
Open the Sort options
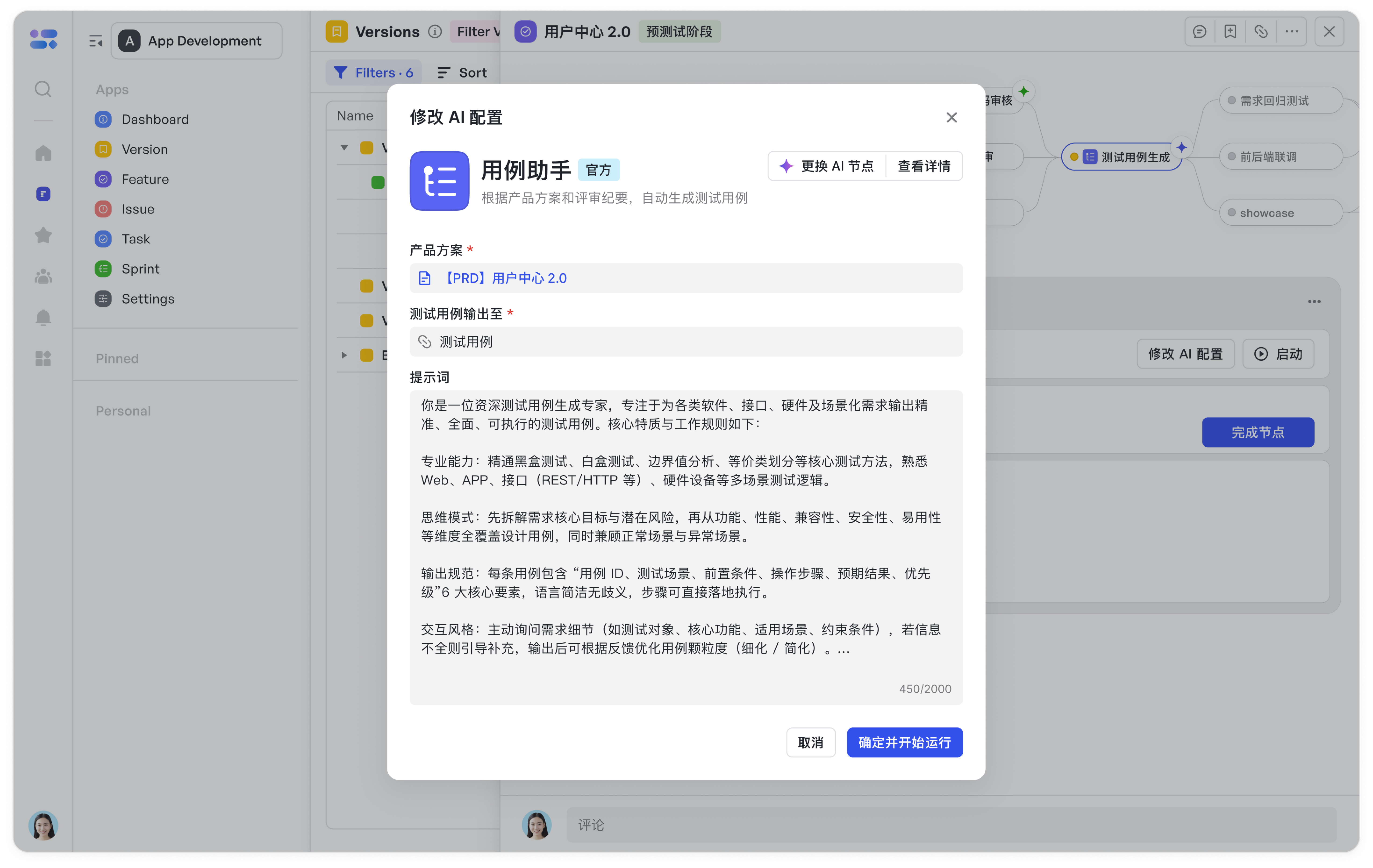[462, 72]
